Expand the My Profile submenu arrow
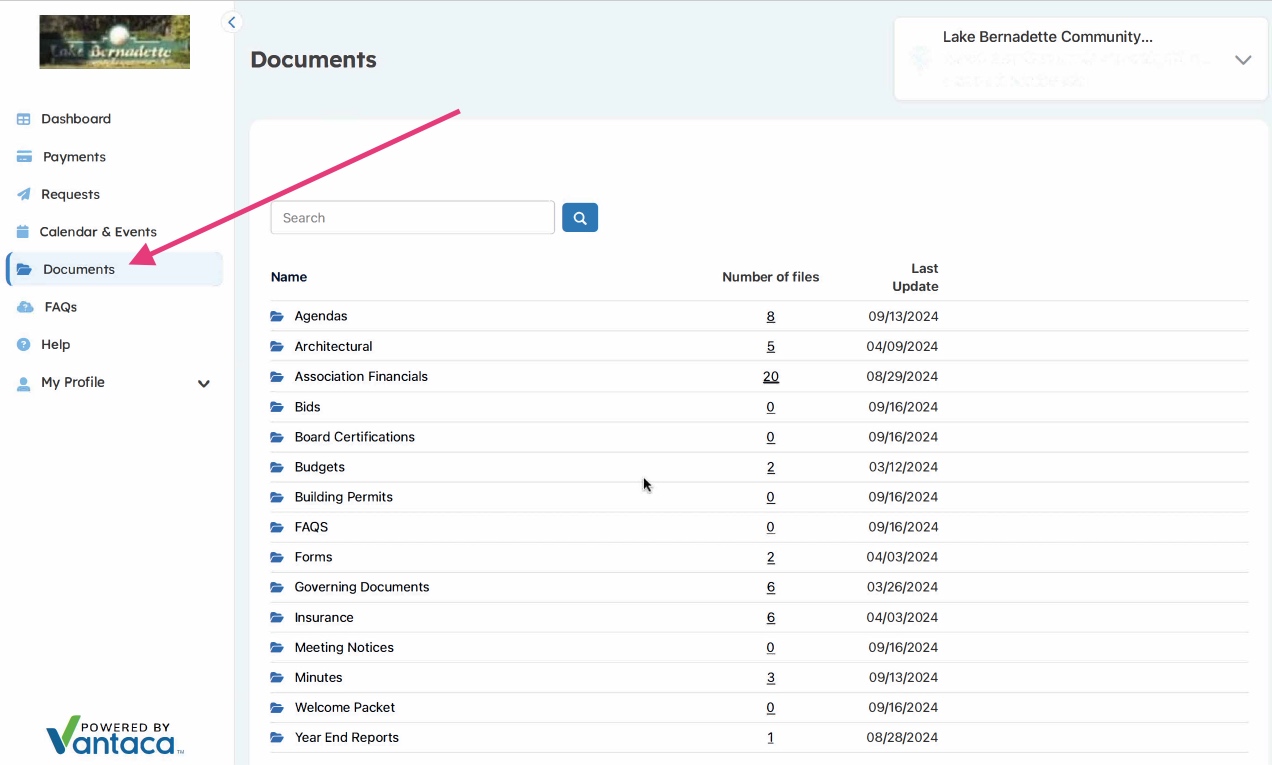 (x=204, y=383)
